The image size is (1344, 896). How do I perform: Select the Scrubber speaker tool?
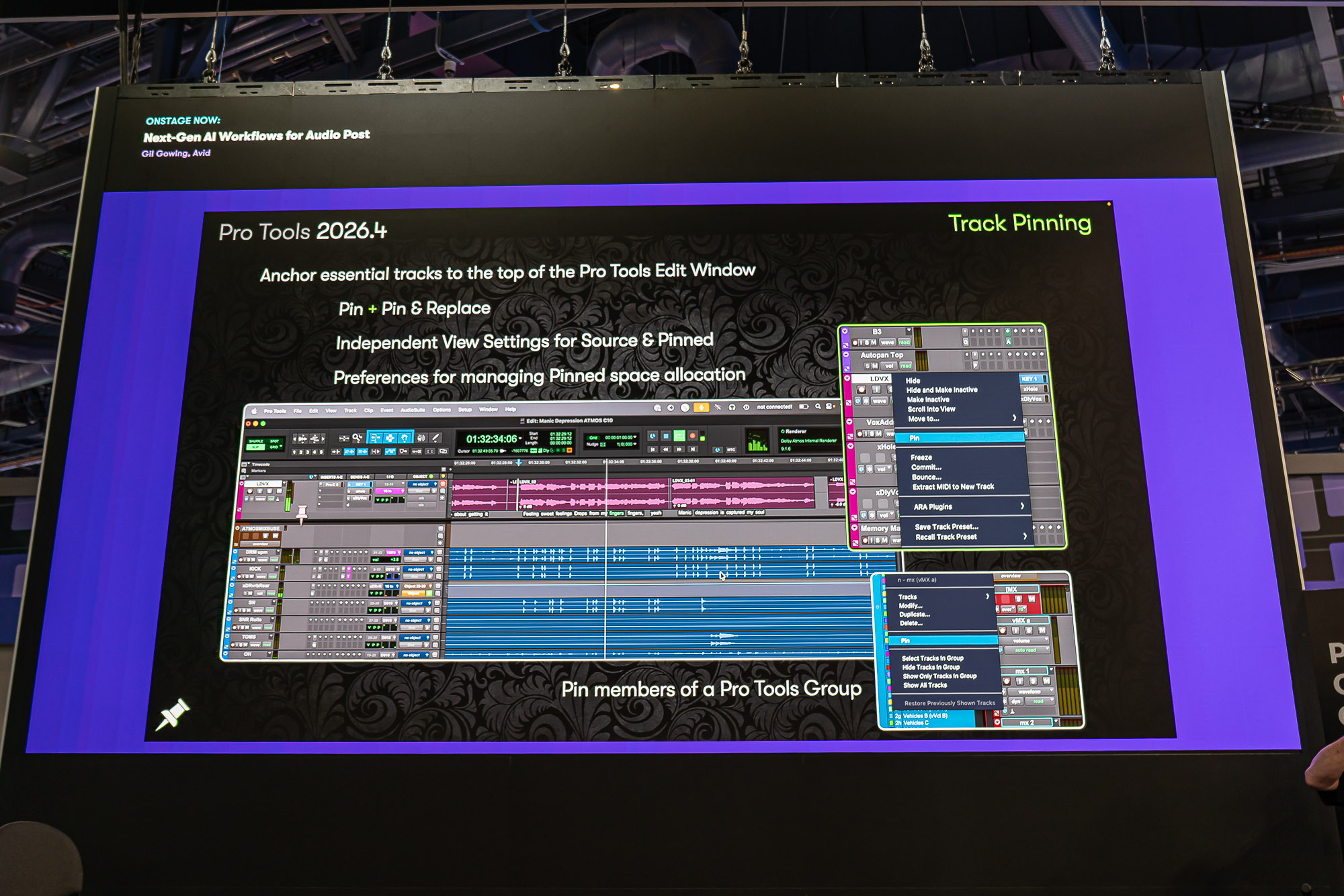[x=421, y=438]
